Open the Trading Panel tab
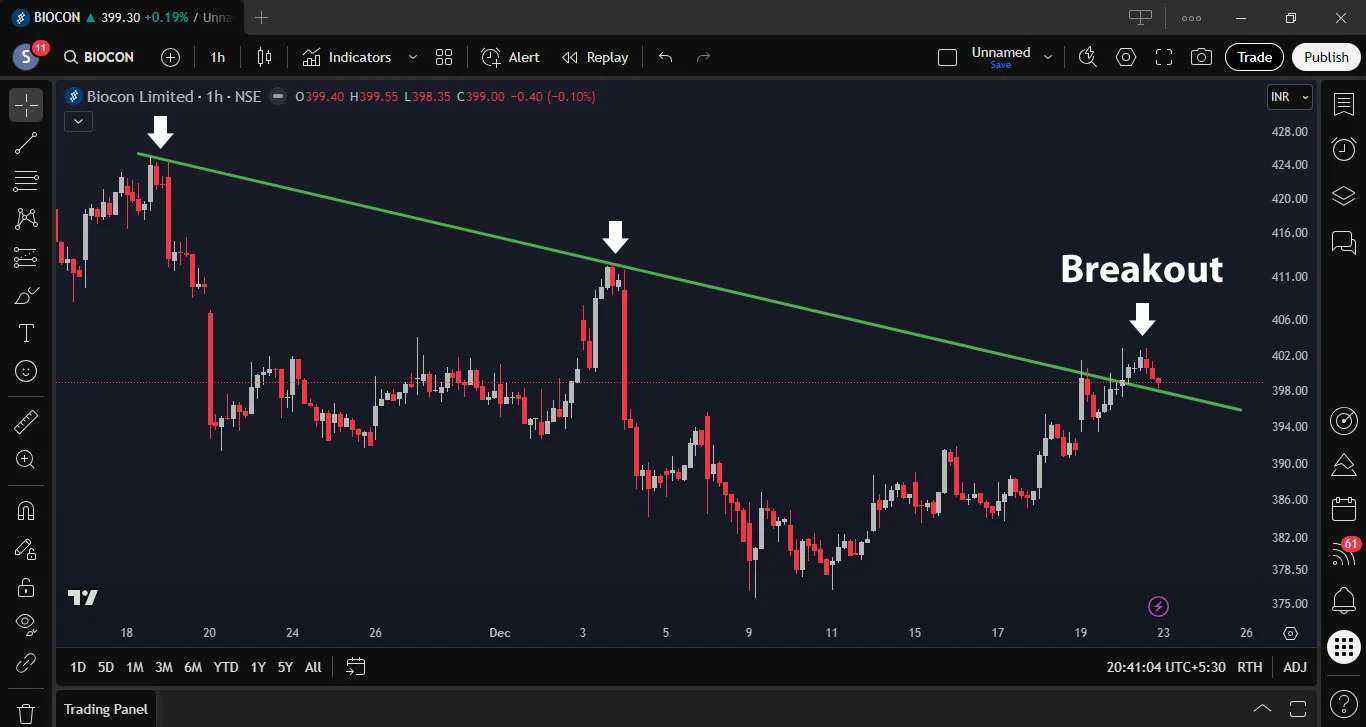The image size is (1366, 727). pyautogui.click(x=106, y=709)
